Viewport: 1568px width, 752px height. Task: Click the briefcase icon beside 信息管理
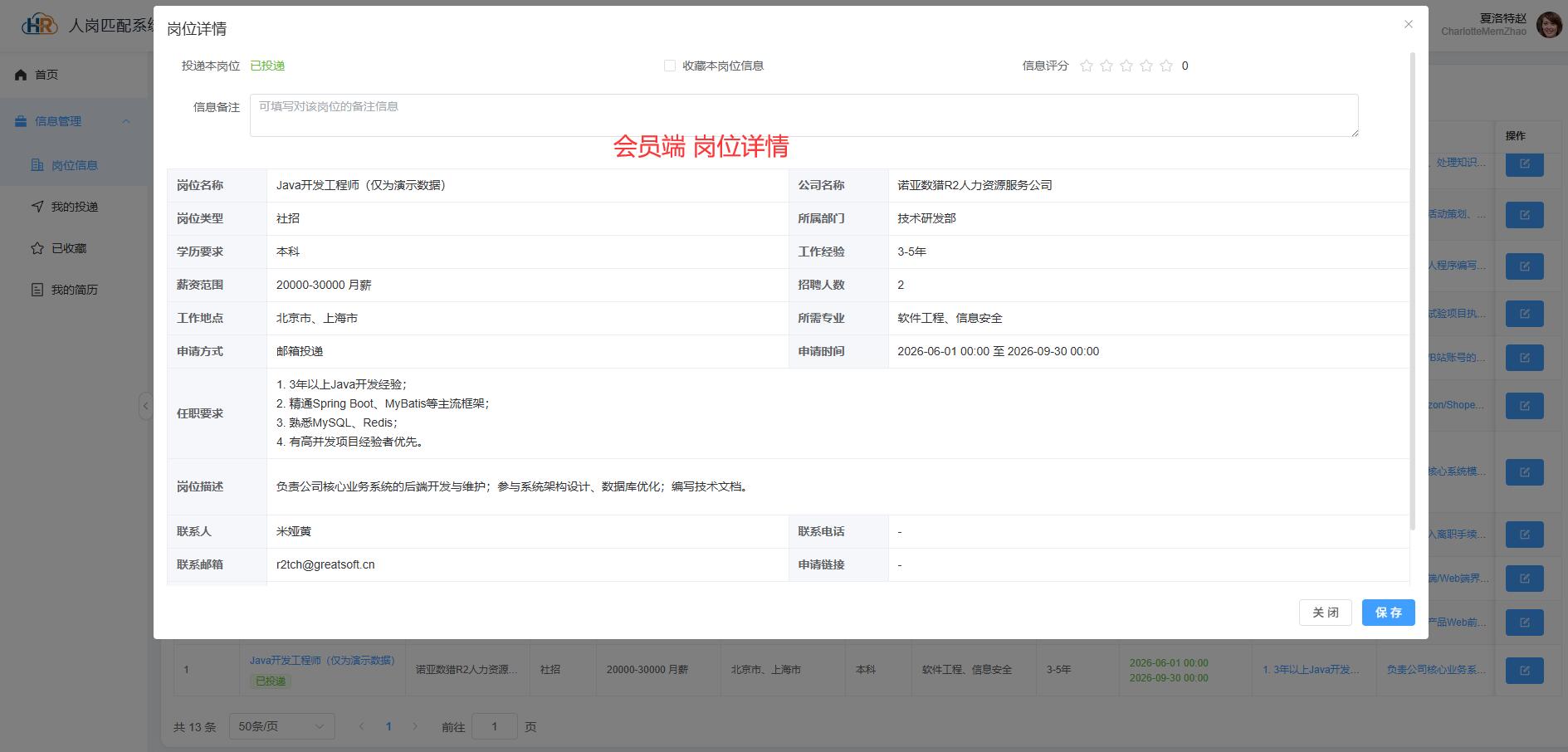coord(21,121)
